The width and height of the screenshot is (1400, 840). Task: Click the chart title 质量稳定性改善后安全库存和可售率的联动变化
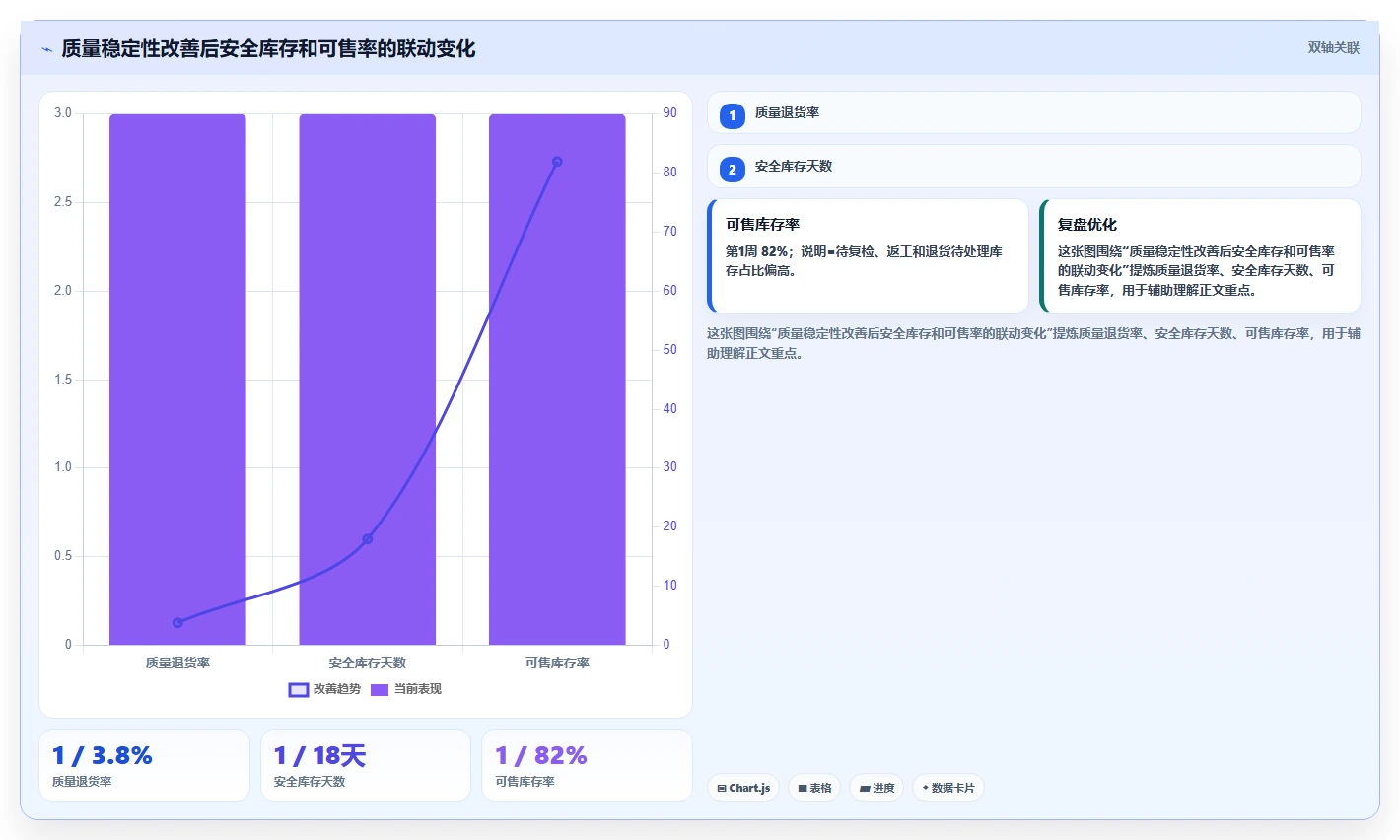point(268,49)
